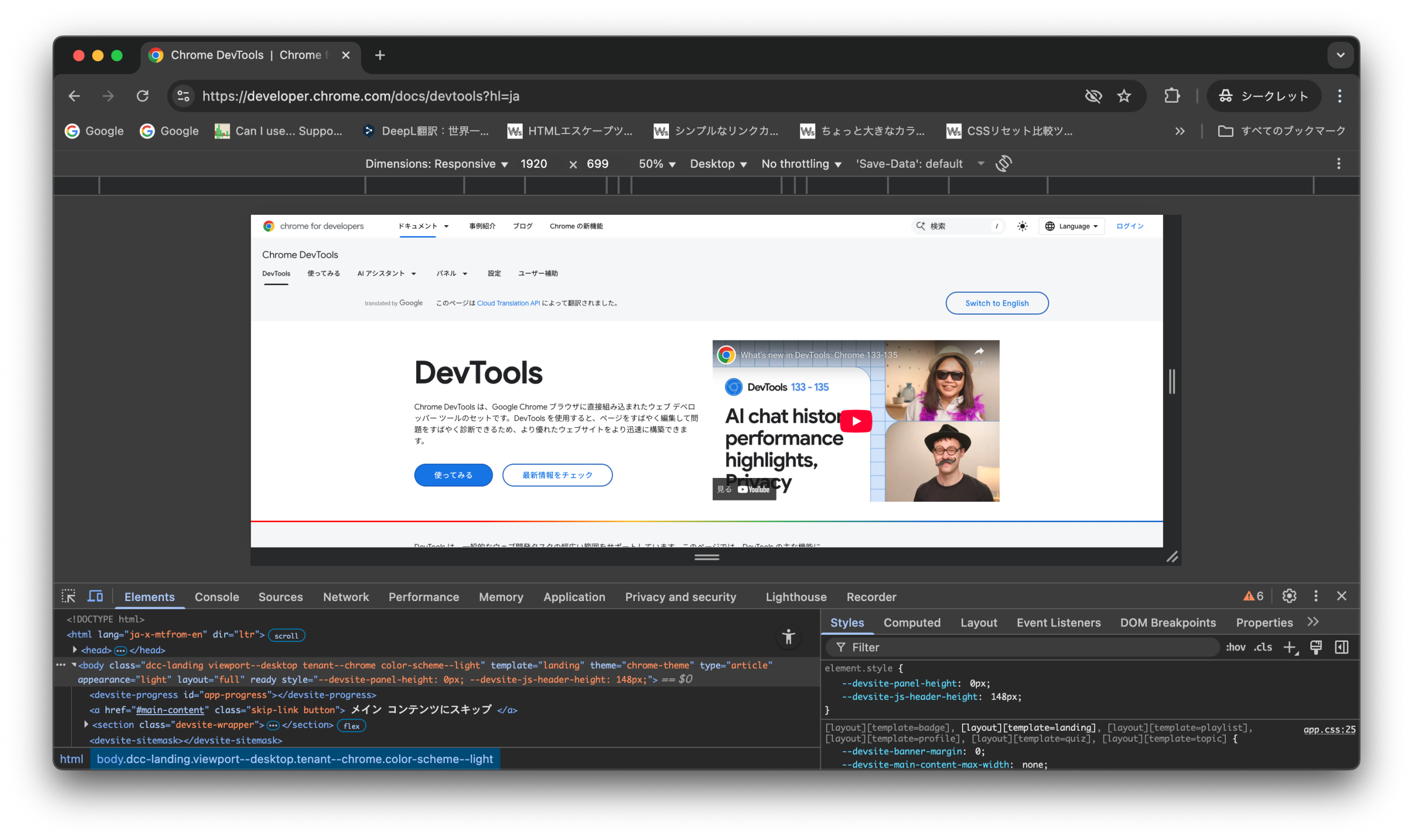
Task: Click the ログイン link
Action: [x=1129, y=226]
